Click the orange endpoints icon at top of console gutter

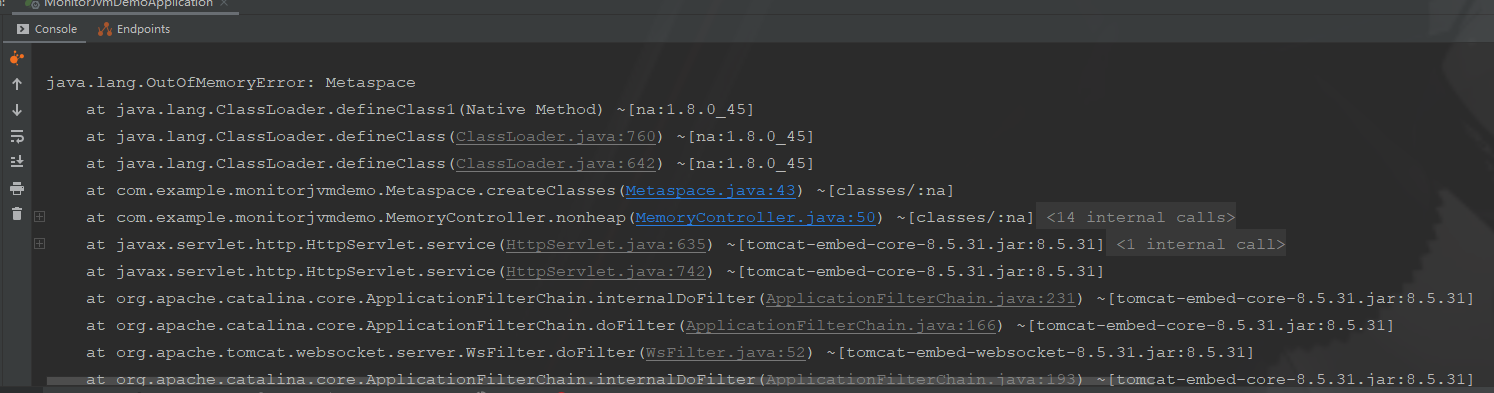click(x=16, y=58)
